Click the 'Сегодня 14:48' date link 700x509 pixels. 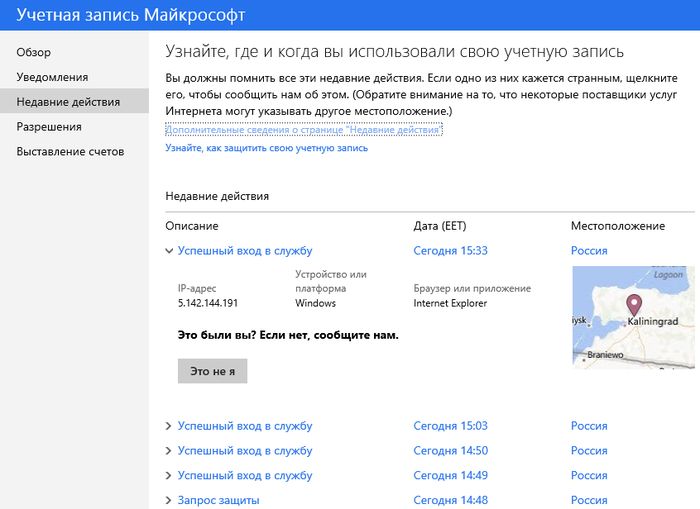pyautogui.click(x=450, y=500)
